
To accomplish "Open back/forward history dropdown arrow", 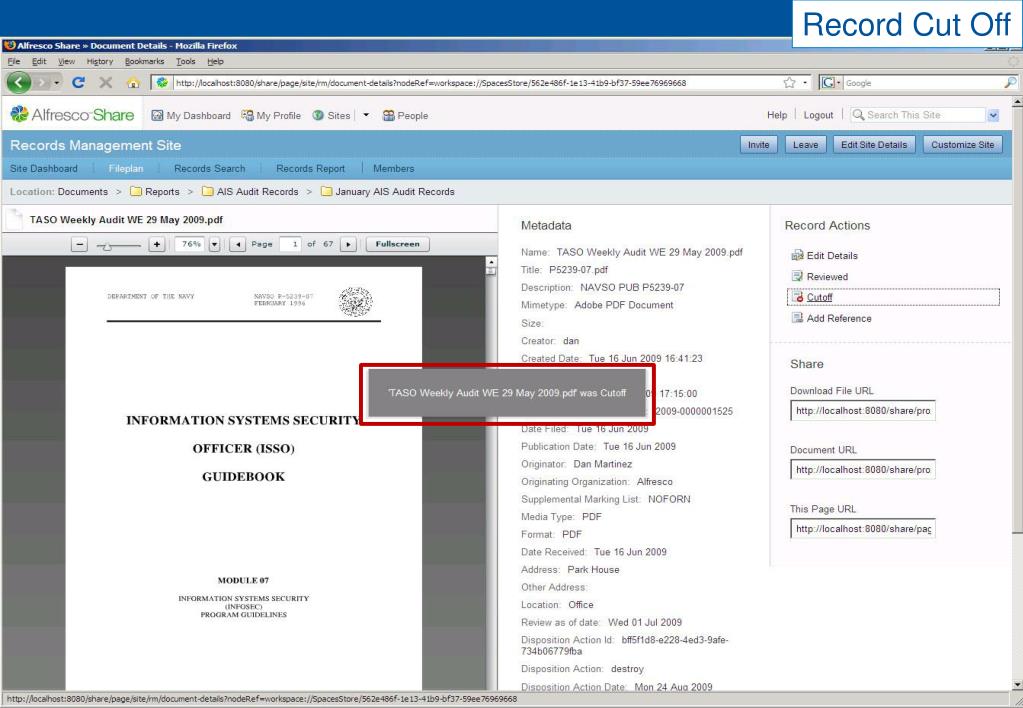I will (x=57, y=83).
